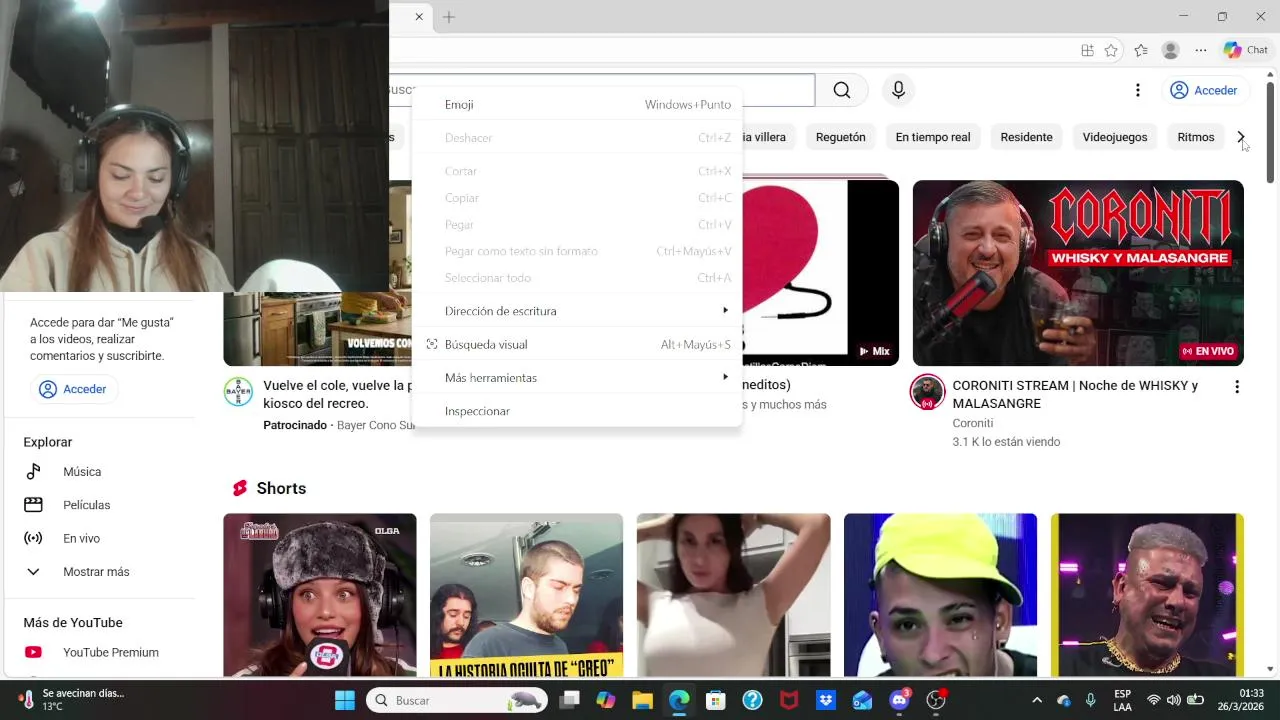Open Edge settings and more menu
This screenshot has width=1280, height=720.
point(1201,50)
